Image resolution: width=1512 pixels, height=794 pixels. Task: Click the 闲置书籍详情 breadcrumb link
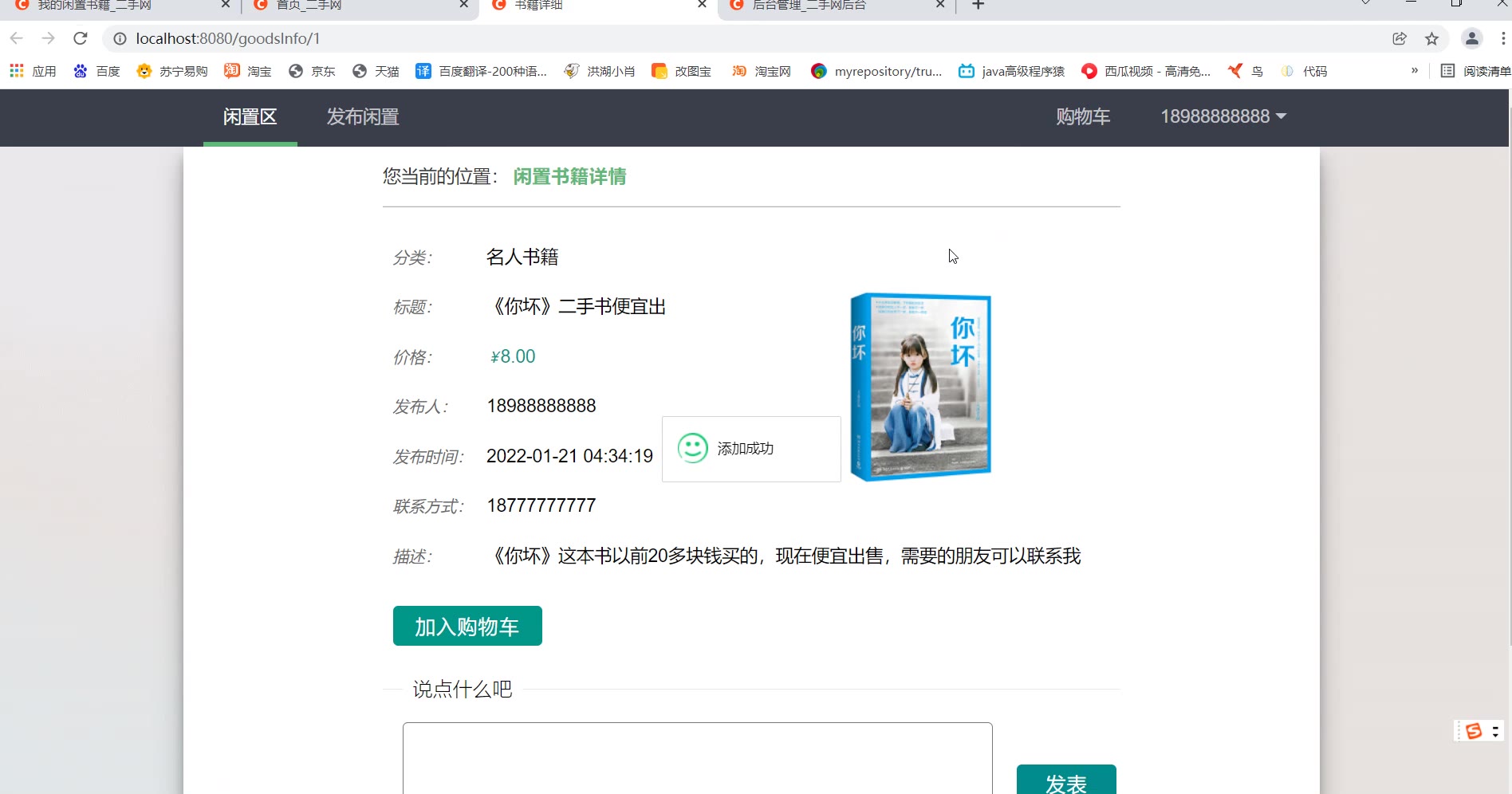[569, 176]
